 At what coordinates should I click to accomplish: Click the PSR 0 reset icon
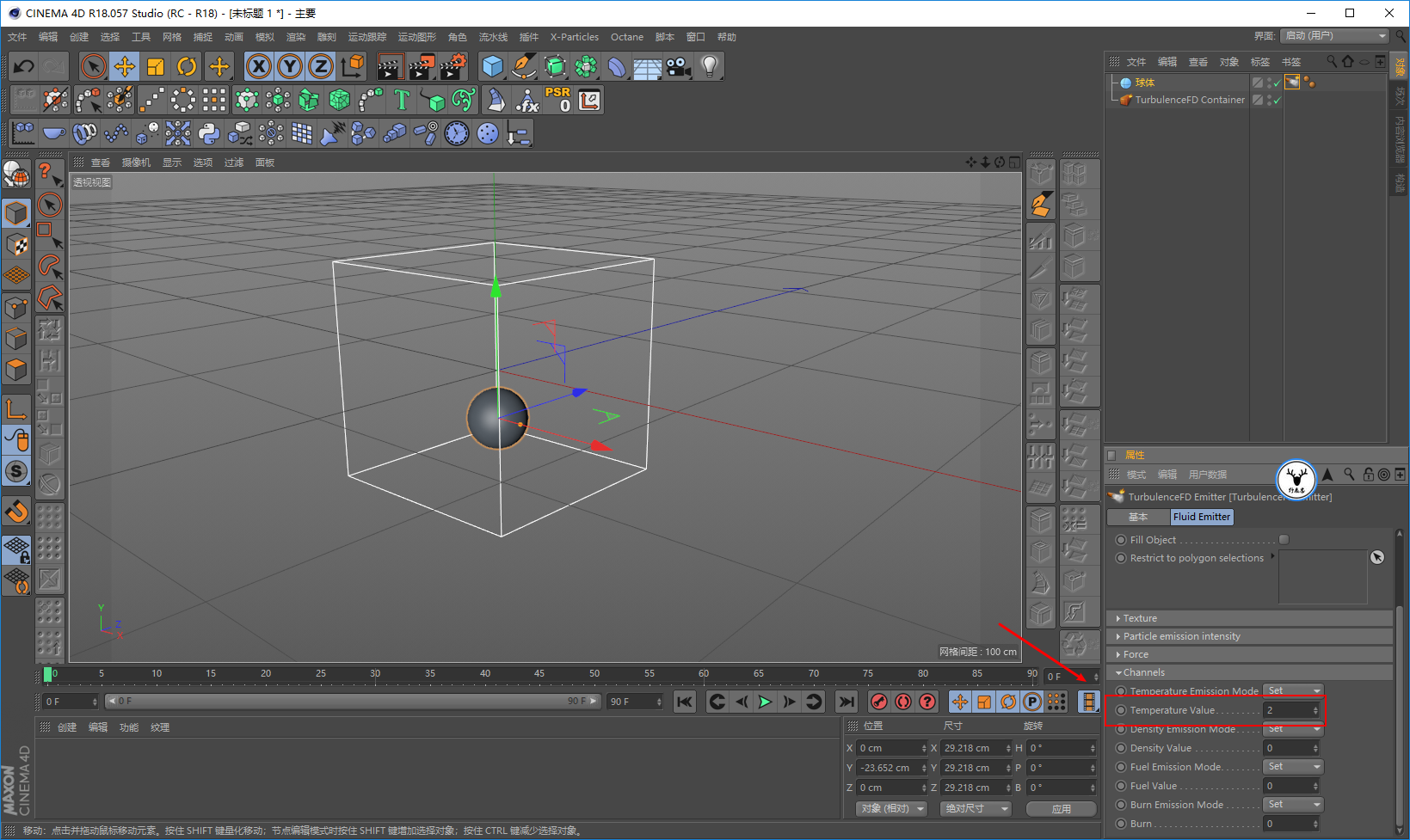pyautogui.click(x=557, y=100)
